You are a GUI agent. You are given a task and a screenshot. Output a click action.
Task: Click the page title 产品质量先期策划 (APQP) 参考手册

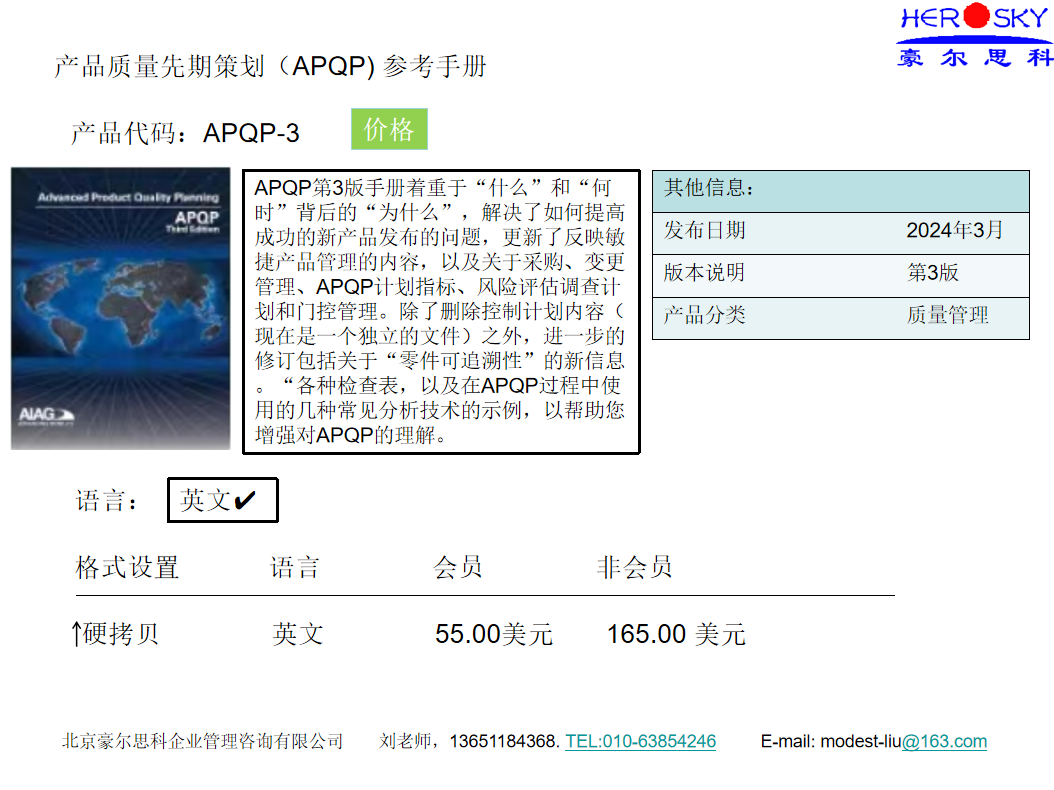click(270, 66)
